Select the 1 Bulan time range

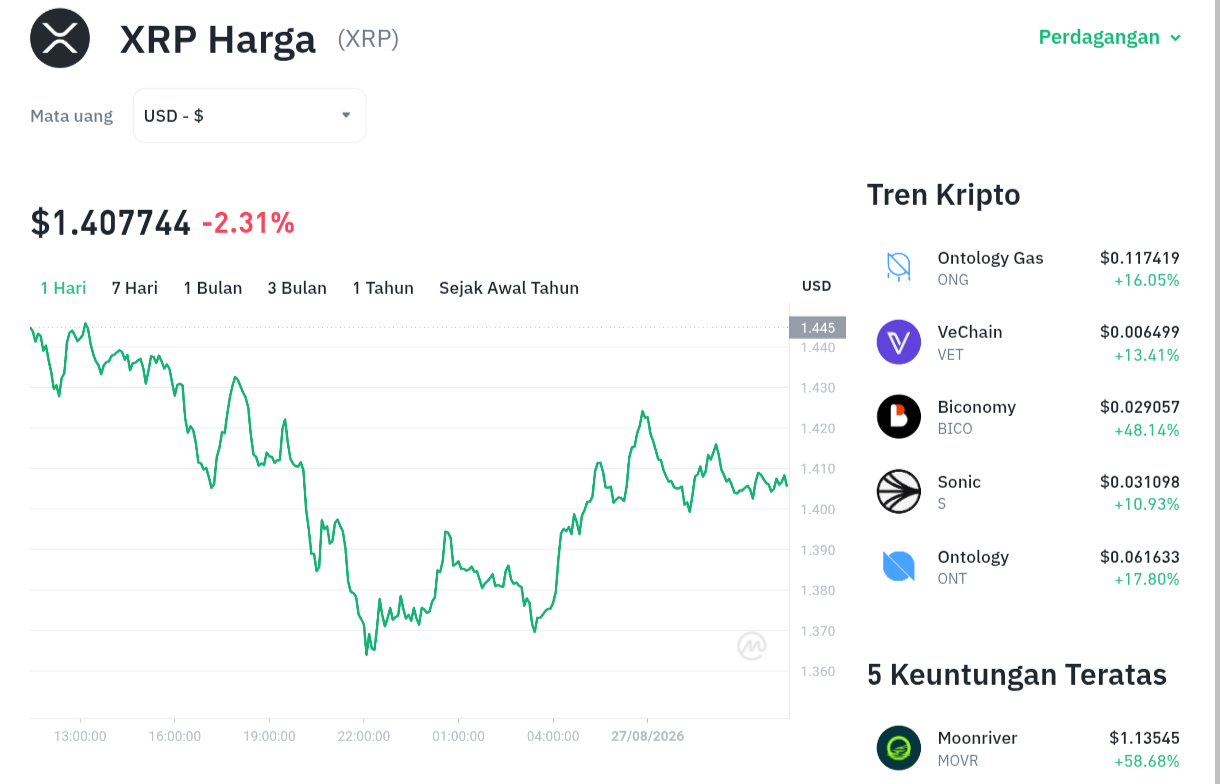(x=213, y=288)
